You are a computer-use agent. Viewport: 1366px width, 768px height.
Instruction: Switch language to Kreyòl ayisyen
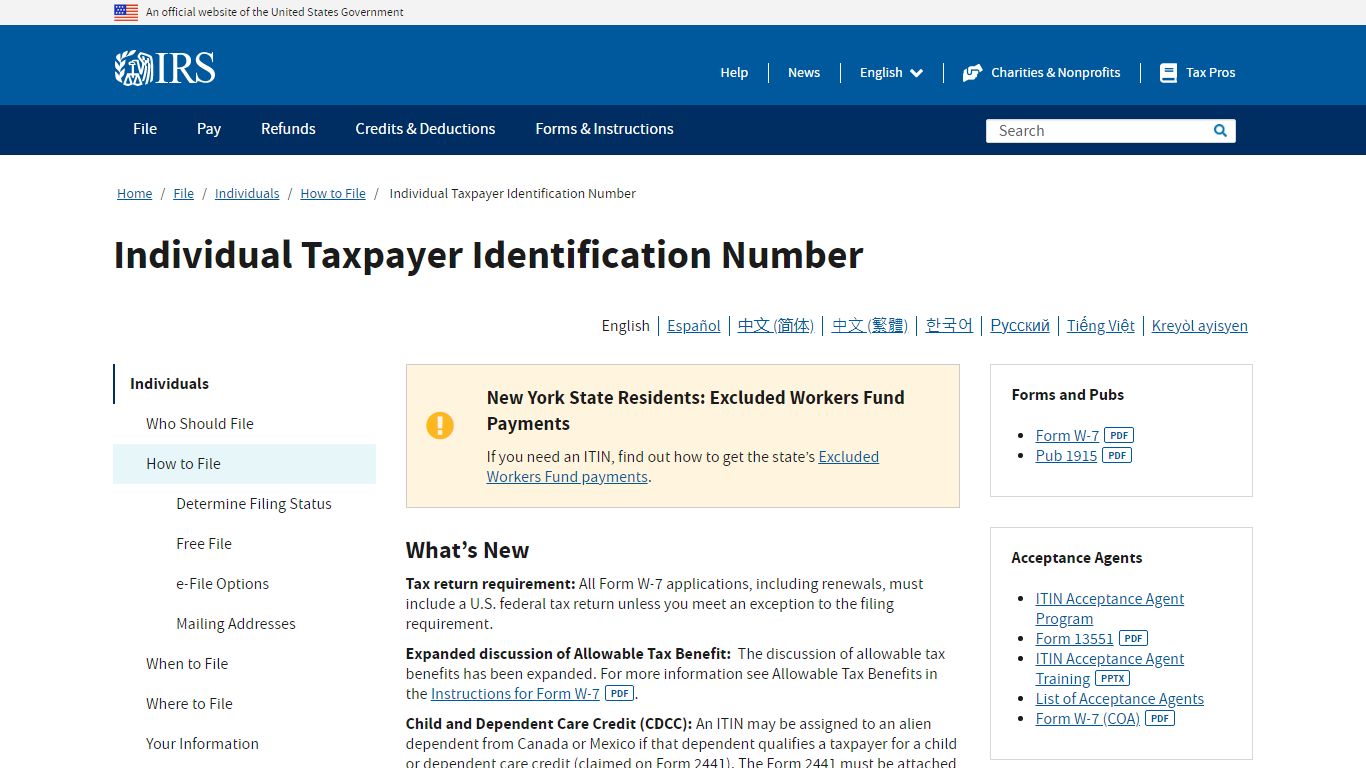pos(1200,326)
